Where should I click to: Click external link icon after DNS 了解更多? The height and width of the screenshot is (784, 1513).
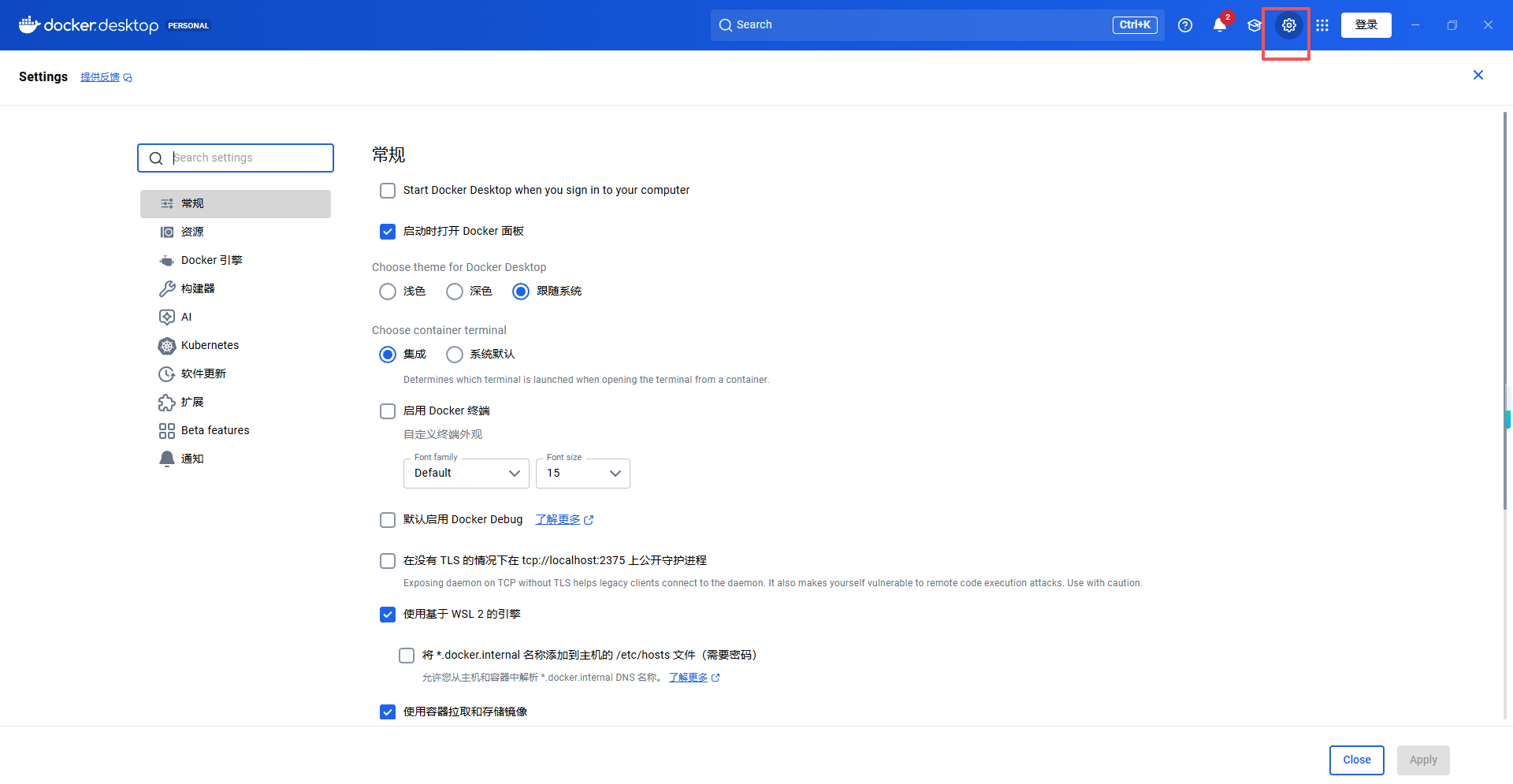(716, 678)
